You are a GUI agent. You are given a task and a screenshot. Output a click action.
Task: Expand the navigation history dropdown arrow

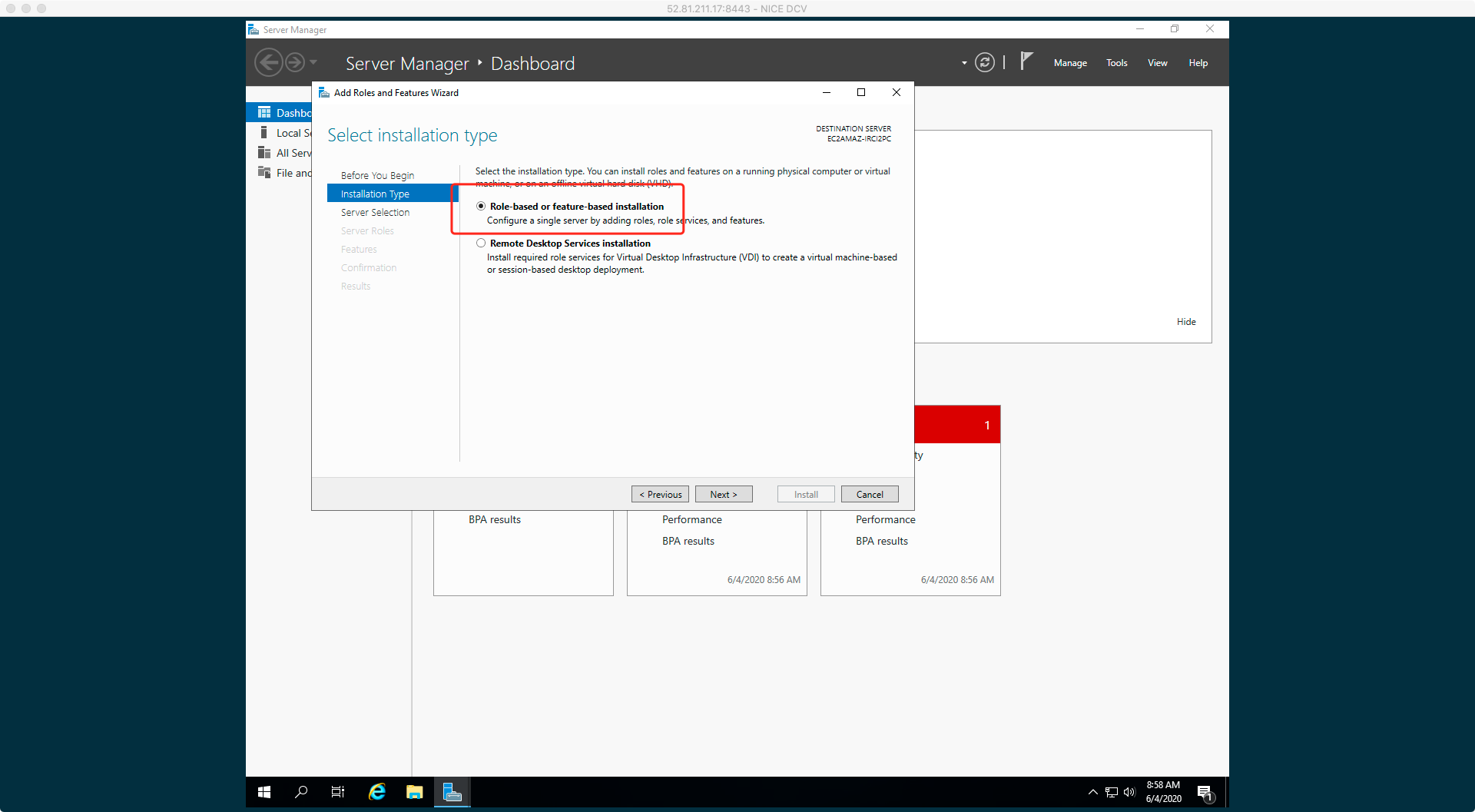[x=313, y=62]
